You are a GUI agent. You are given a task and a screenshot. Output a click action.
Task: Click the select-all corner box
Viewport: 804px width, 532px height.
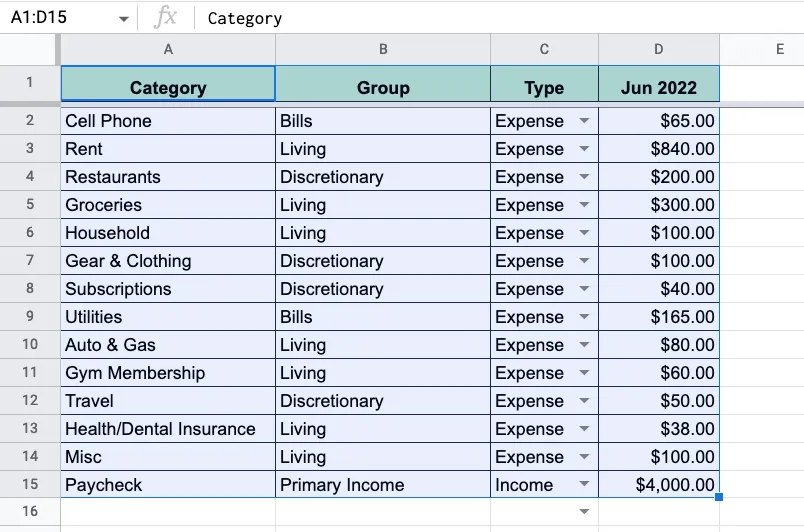tap(30, 49)
